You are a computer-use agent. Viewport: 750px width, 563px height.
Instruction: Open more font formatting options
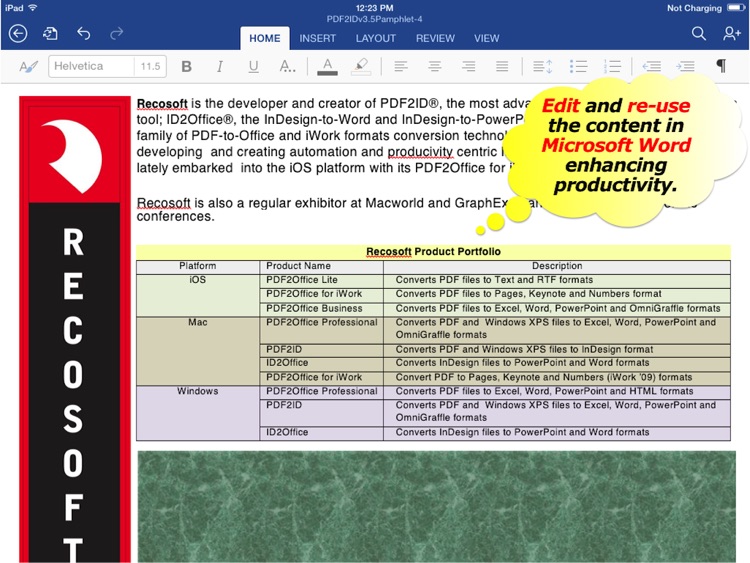287,66
